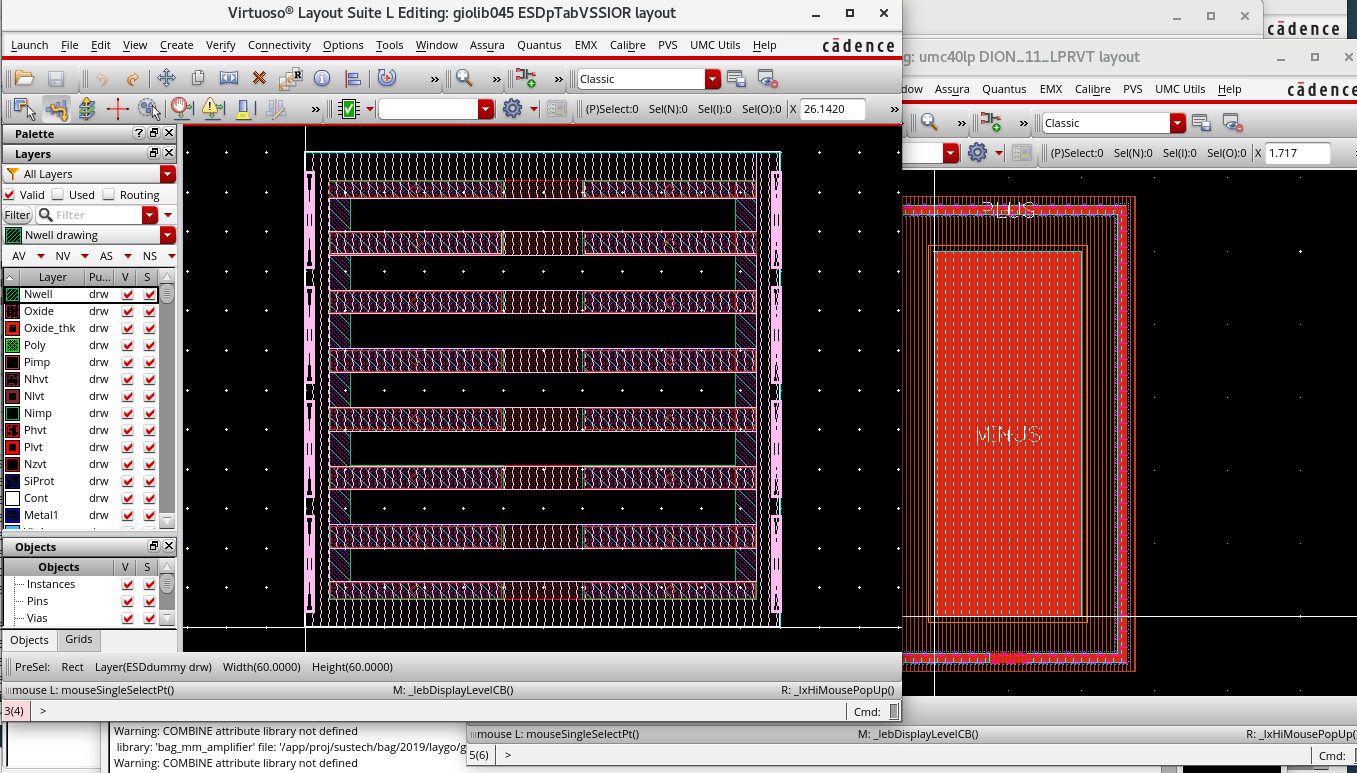The height and width of the screenshot is (773, 1357).
Task: Toggle visibility checkbox for Poly layer
Action: 127,345
